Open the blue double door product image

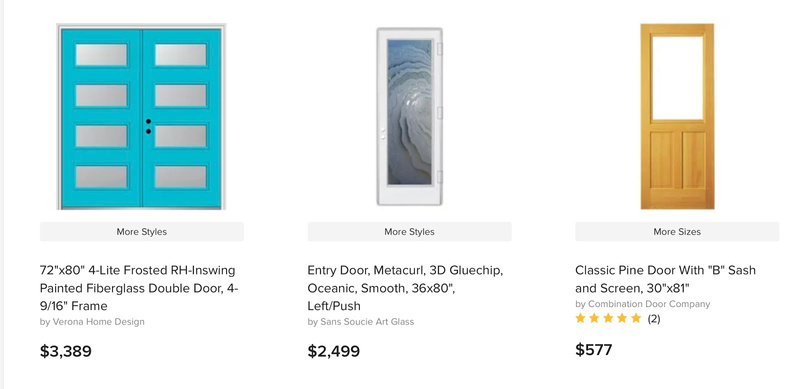click(141, 116)
